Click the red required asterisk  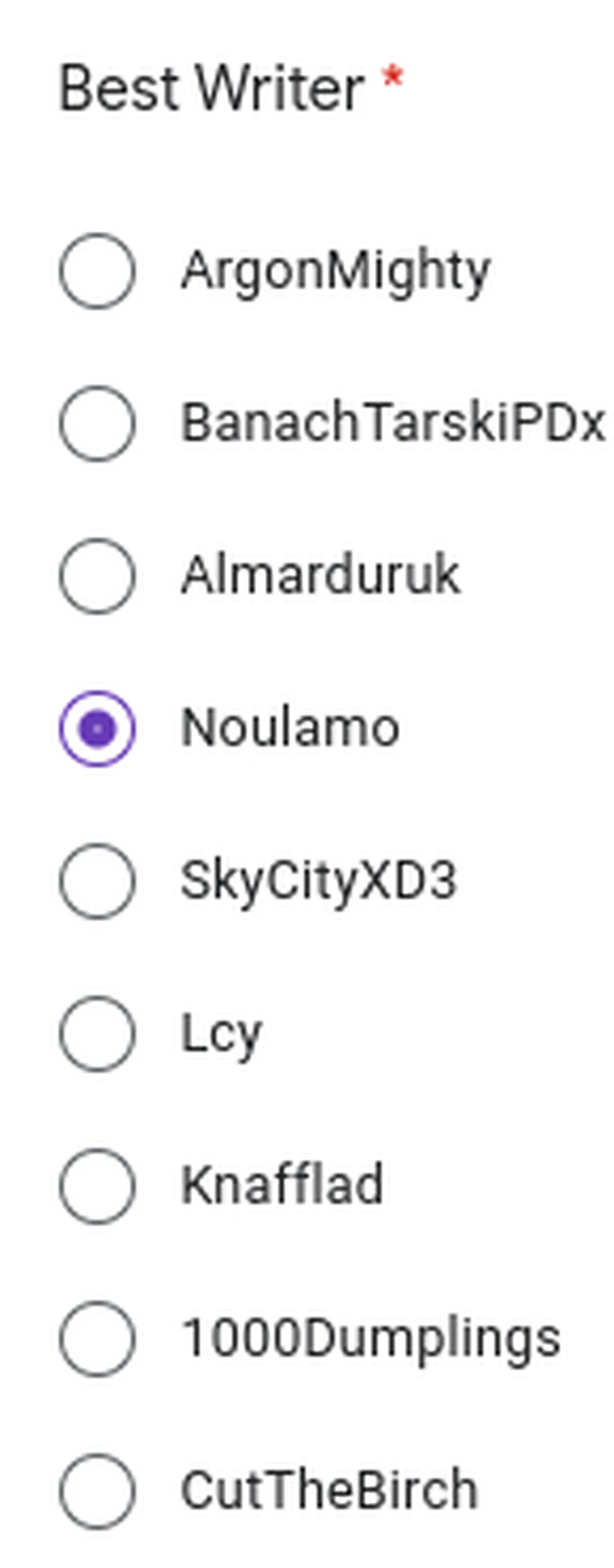pyautogui.click(x=393, y=79)
